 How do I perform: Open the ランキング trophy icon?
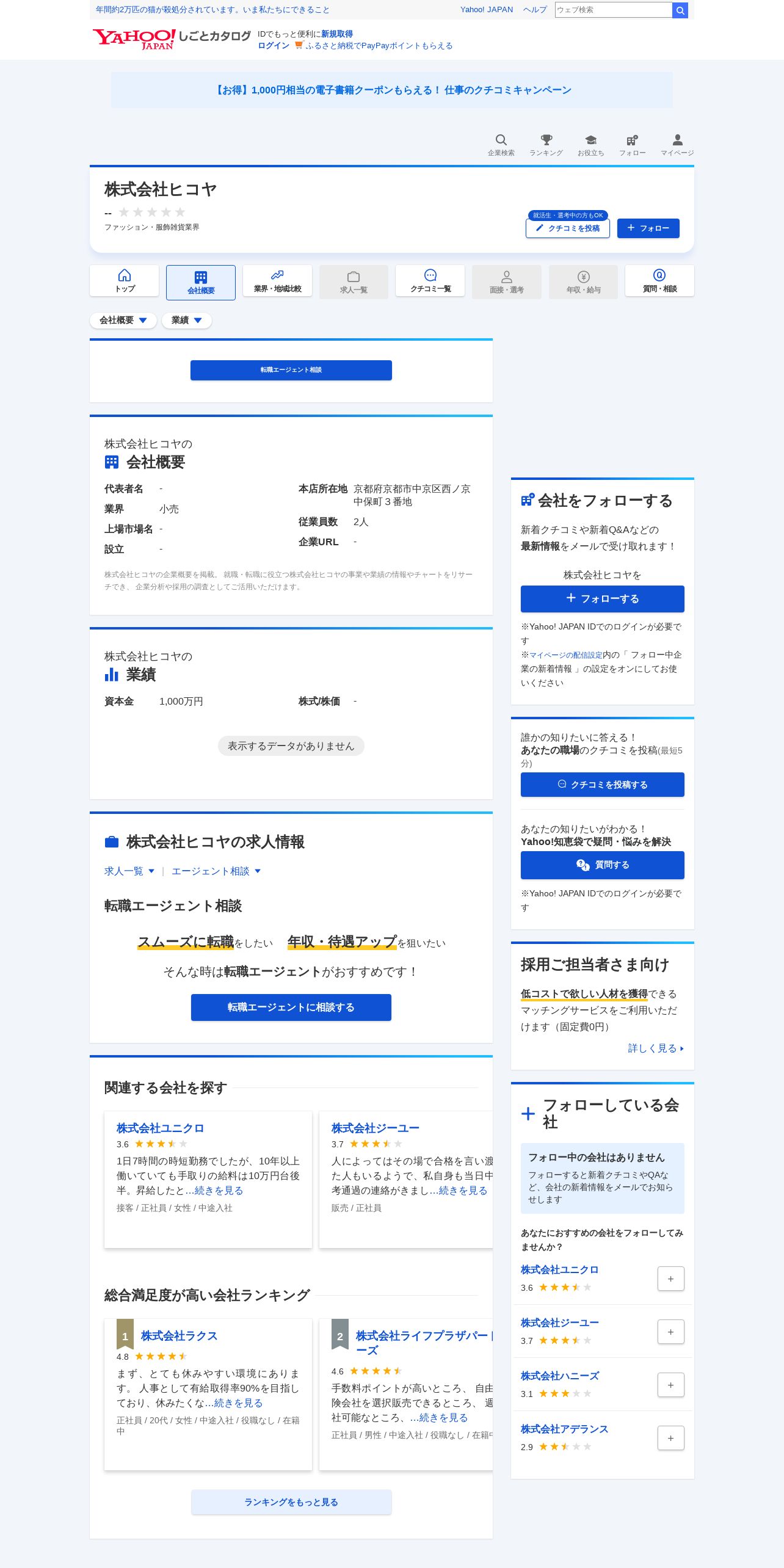click(546, 145)
